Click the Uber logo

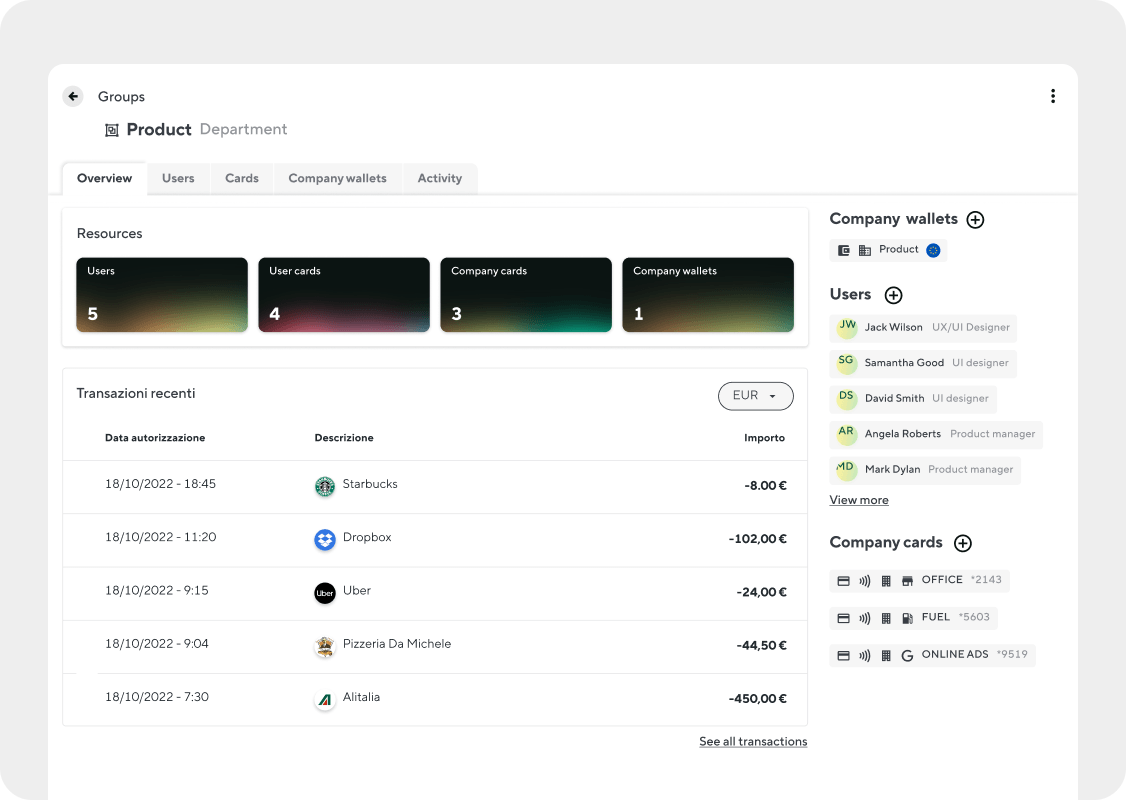tap(325, 593)
